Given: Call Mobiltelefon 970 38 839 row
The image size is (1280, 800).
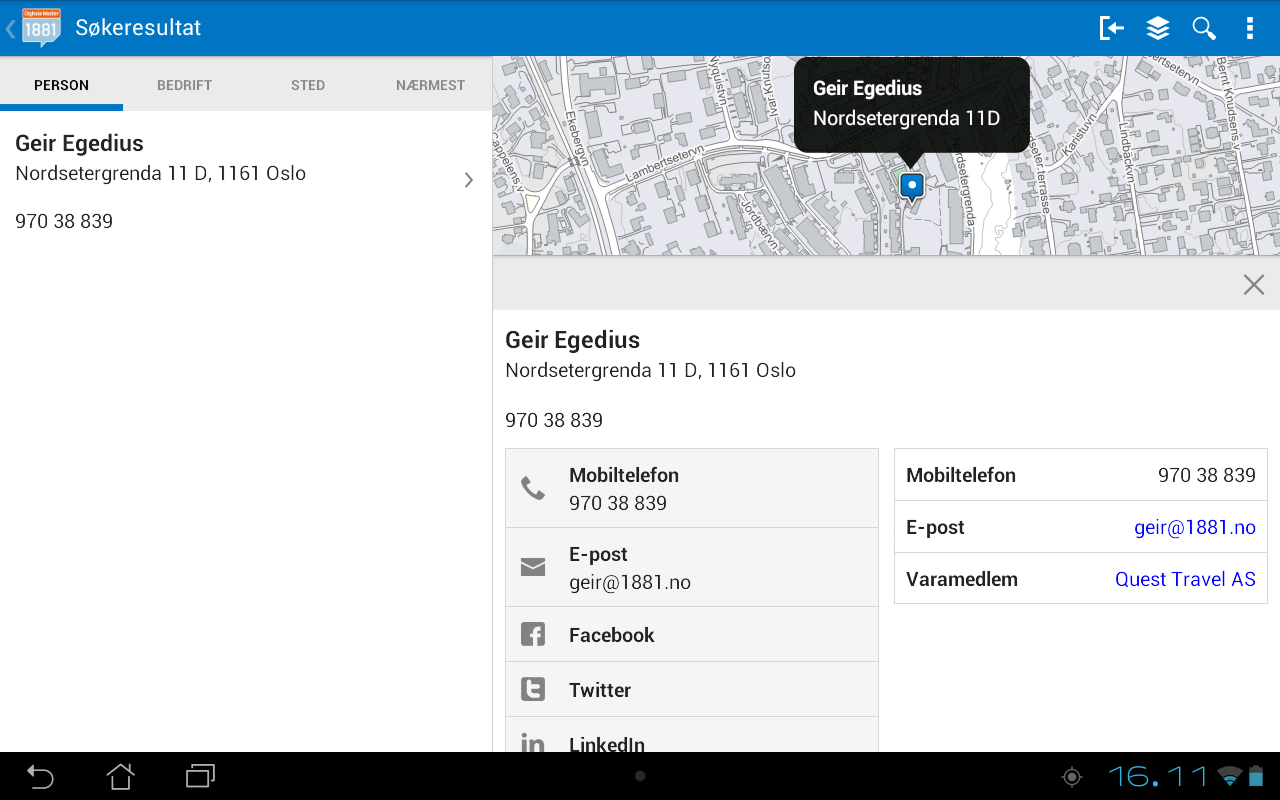Looking at the screenshot, I should pos(692,488).
